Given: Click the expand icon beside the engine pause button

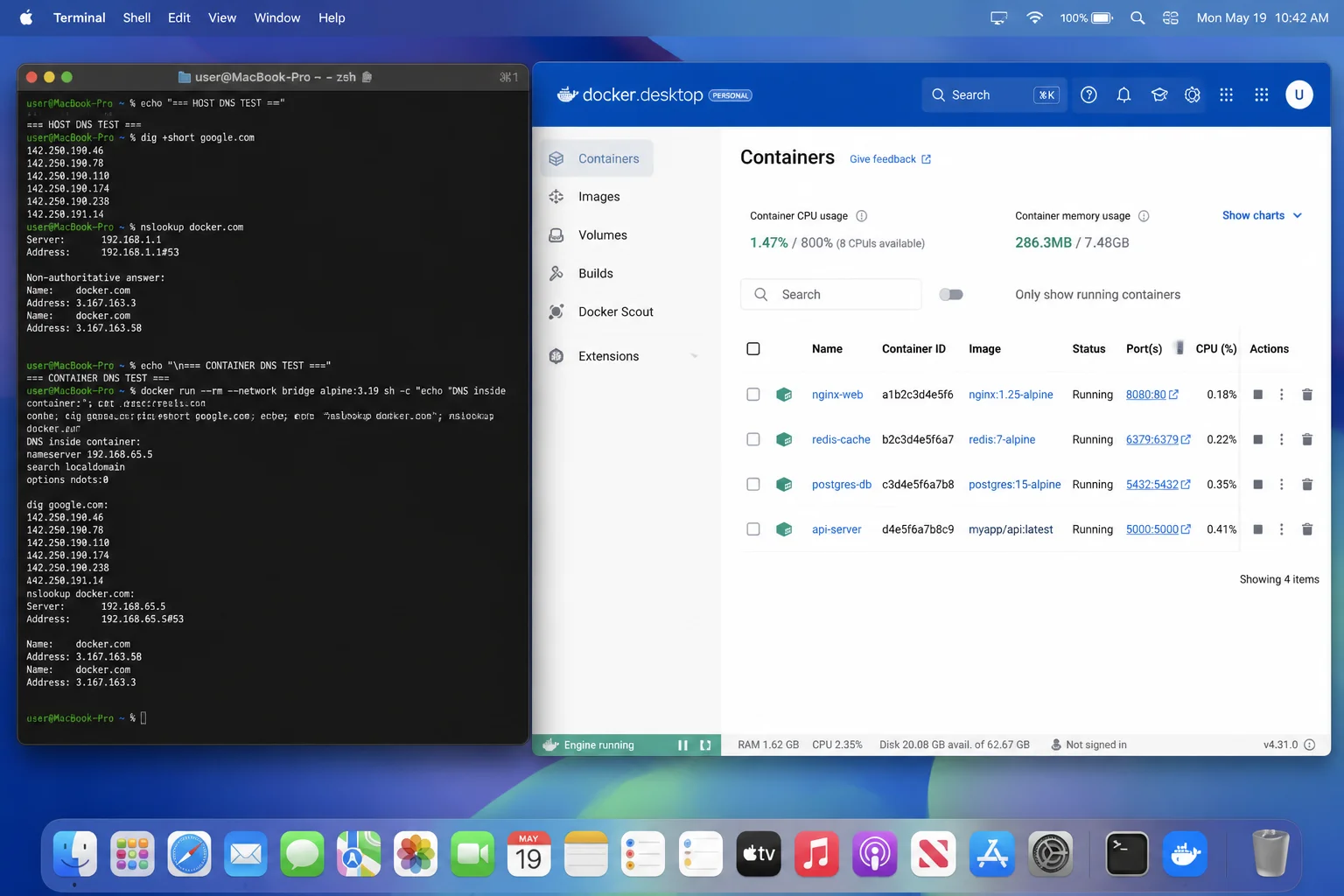Looking at the screenshot, I should 705,745.
